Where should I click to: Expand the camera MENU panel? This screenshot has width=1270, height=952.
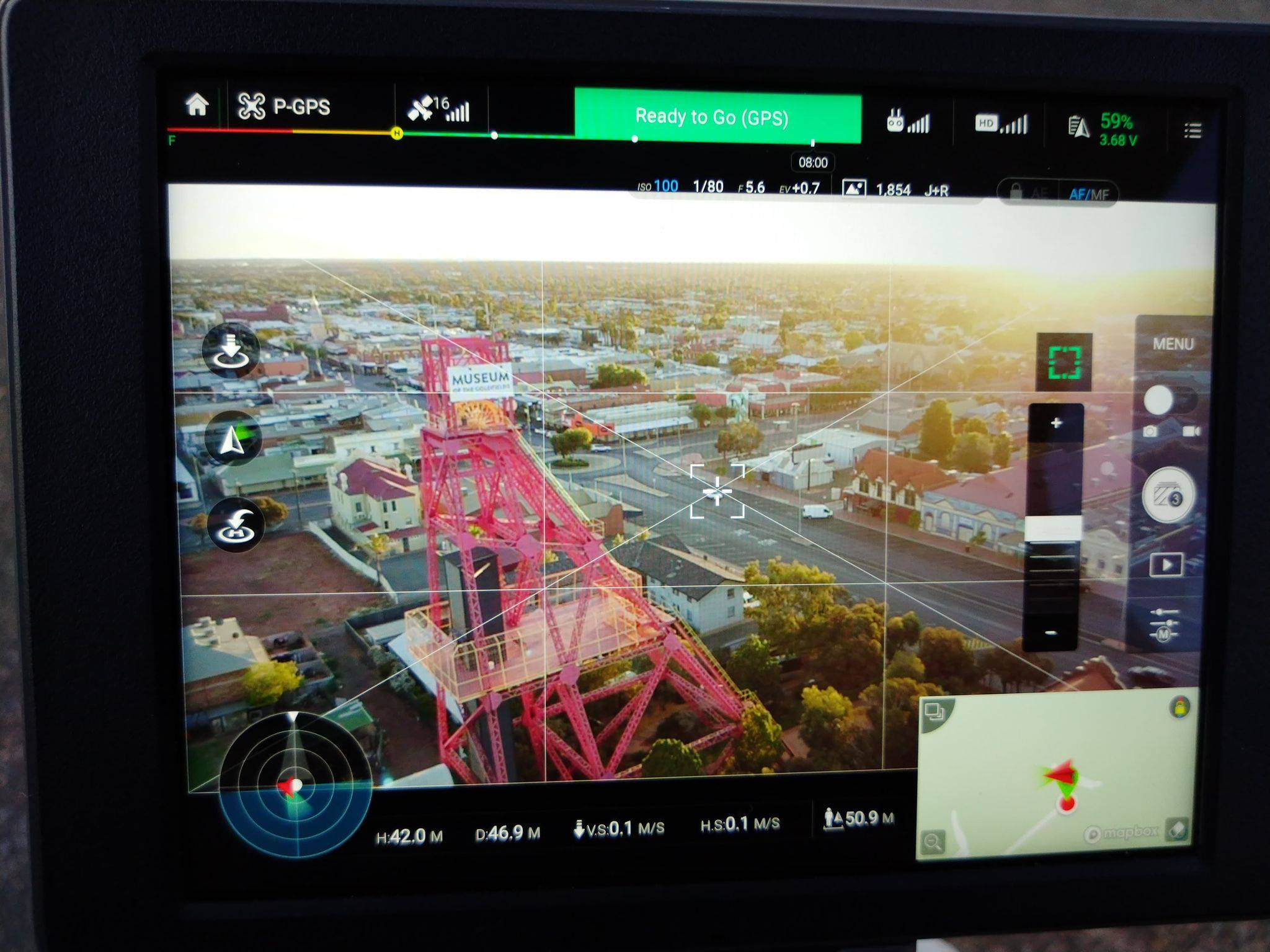point(1172,344)
